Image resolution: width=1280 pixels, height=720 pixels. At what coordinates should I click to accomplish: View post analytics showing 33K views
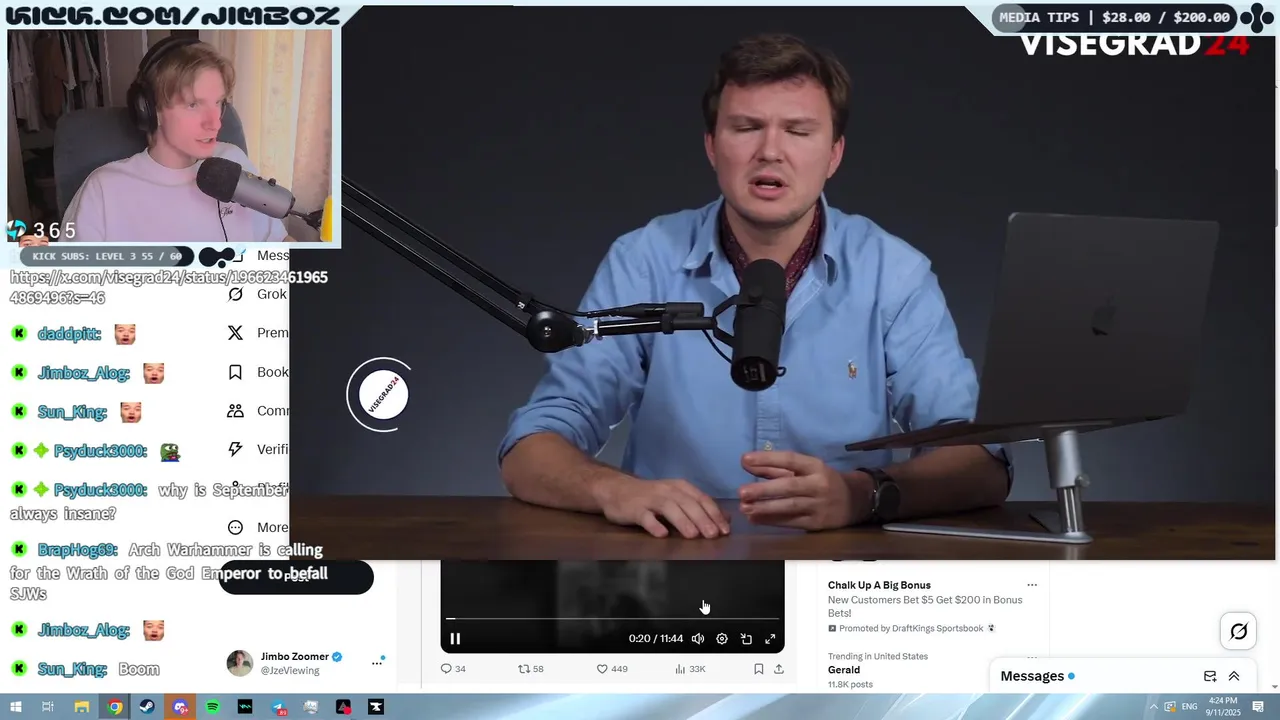[x=690, y=669]
